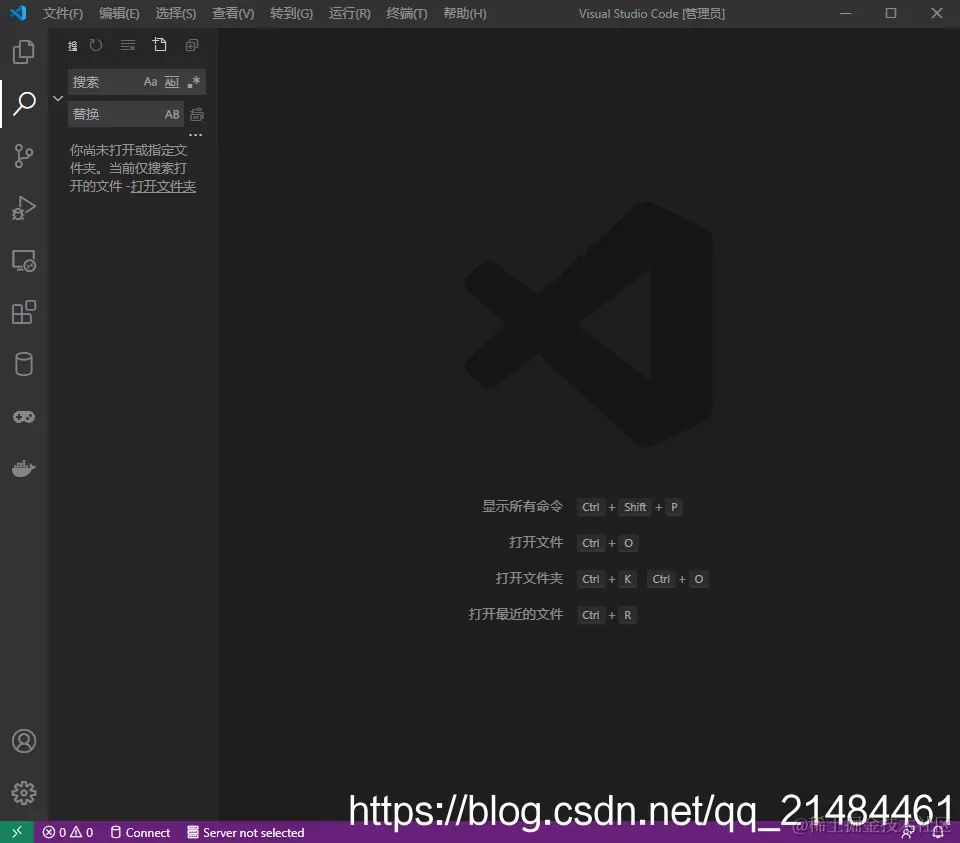This screenshot has height=843, width=960.
Task: Click Server not selected status item
Action: click(246, 833)
